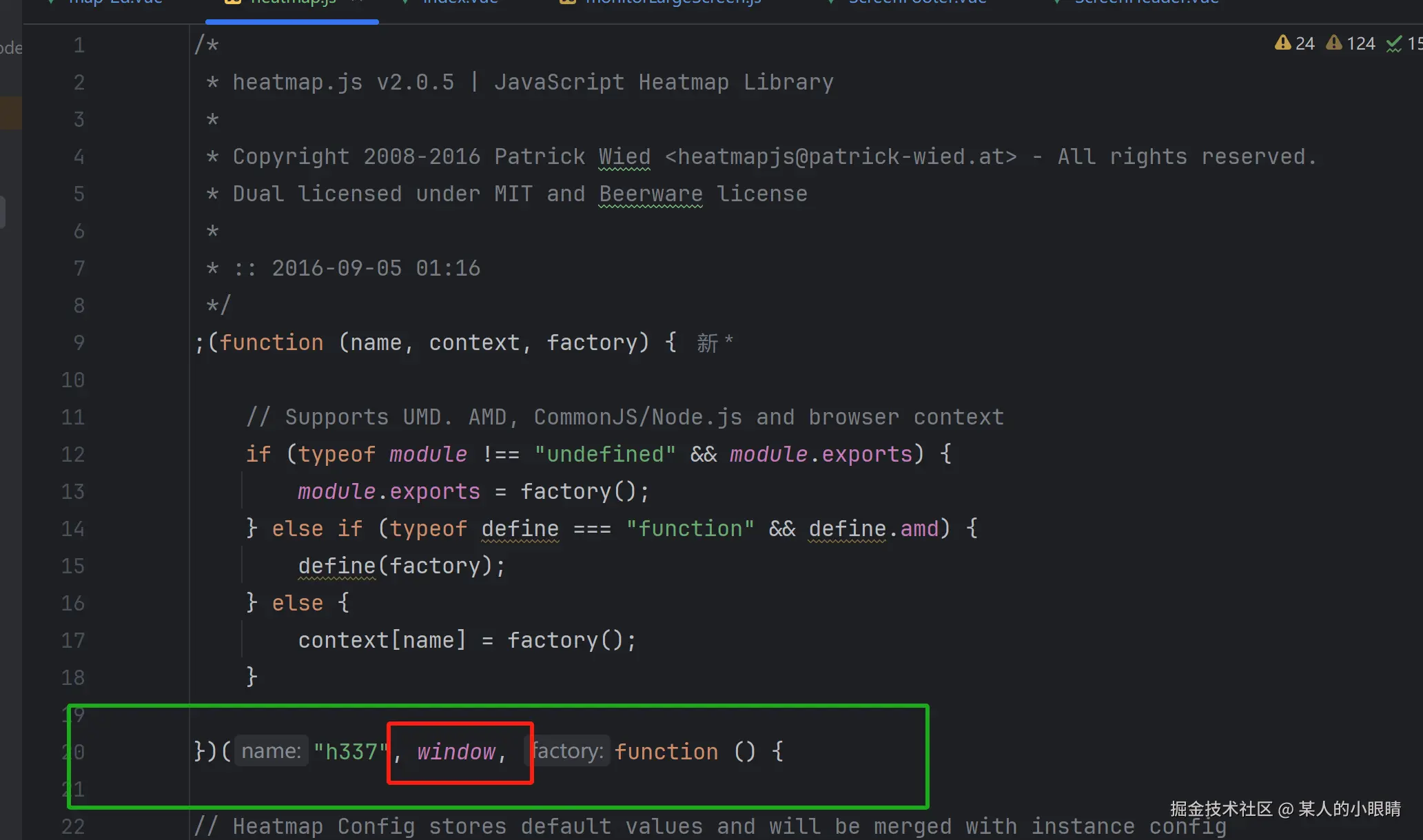The width and height of the screenshot is (1423, 840).
Task: Click the "h337" string literal
Action: 349,752
